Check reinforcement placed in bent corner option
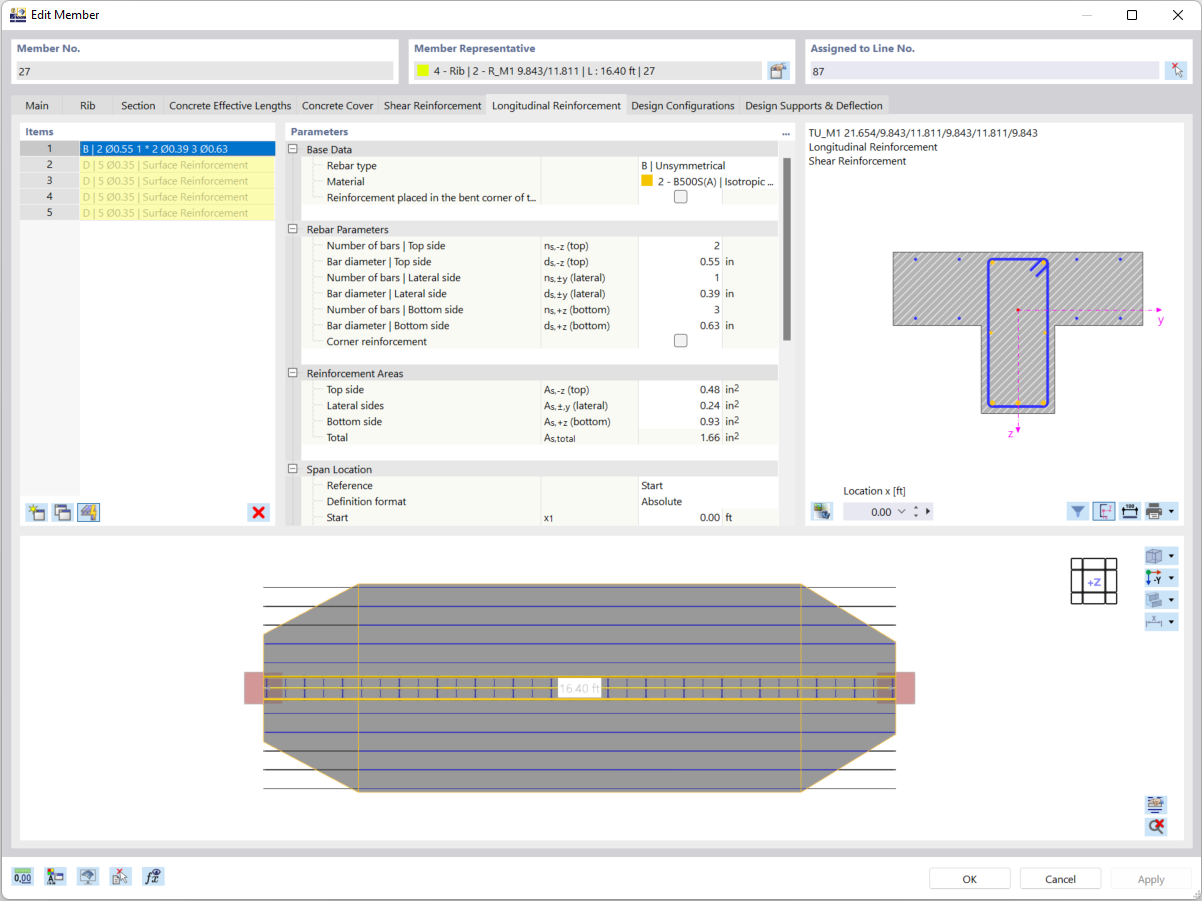The image size is (1202, 901). point(681,197)
